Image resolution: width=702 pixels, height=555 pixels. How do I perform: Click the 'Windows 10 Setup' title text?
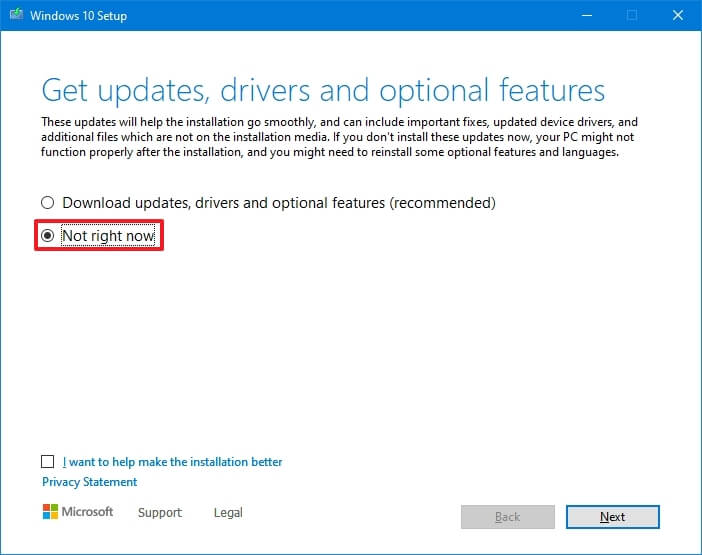coord(78,16)
